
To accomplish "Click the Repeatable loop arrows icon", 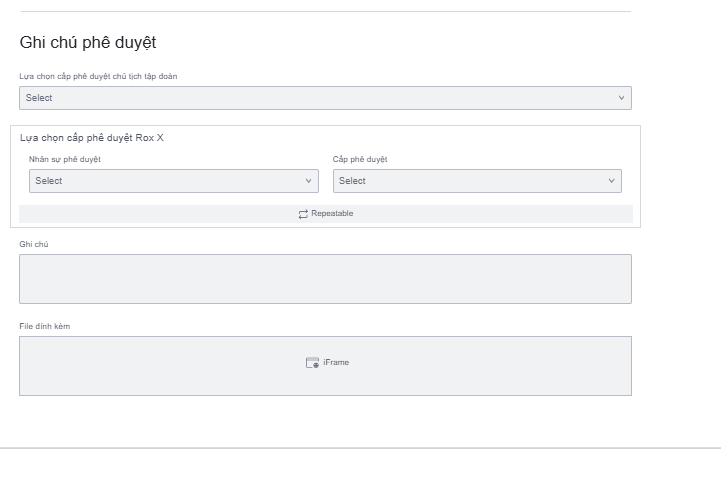I will 303,214.
